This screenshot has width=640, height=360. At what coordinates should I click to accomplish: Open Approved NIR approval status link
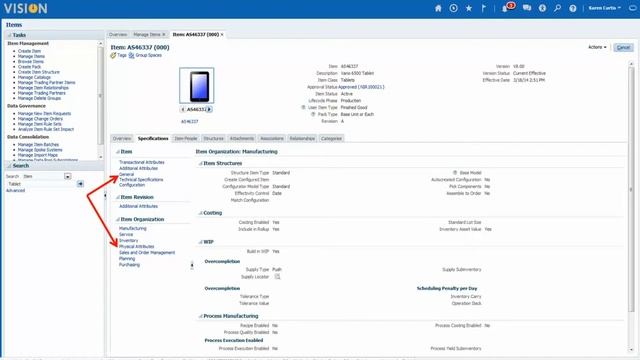362,87
